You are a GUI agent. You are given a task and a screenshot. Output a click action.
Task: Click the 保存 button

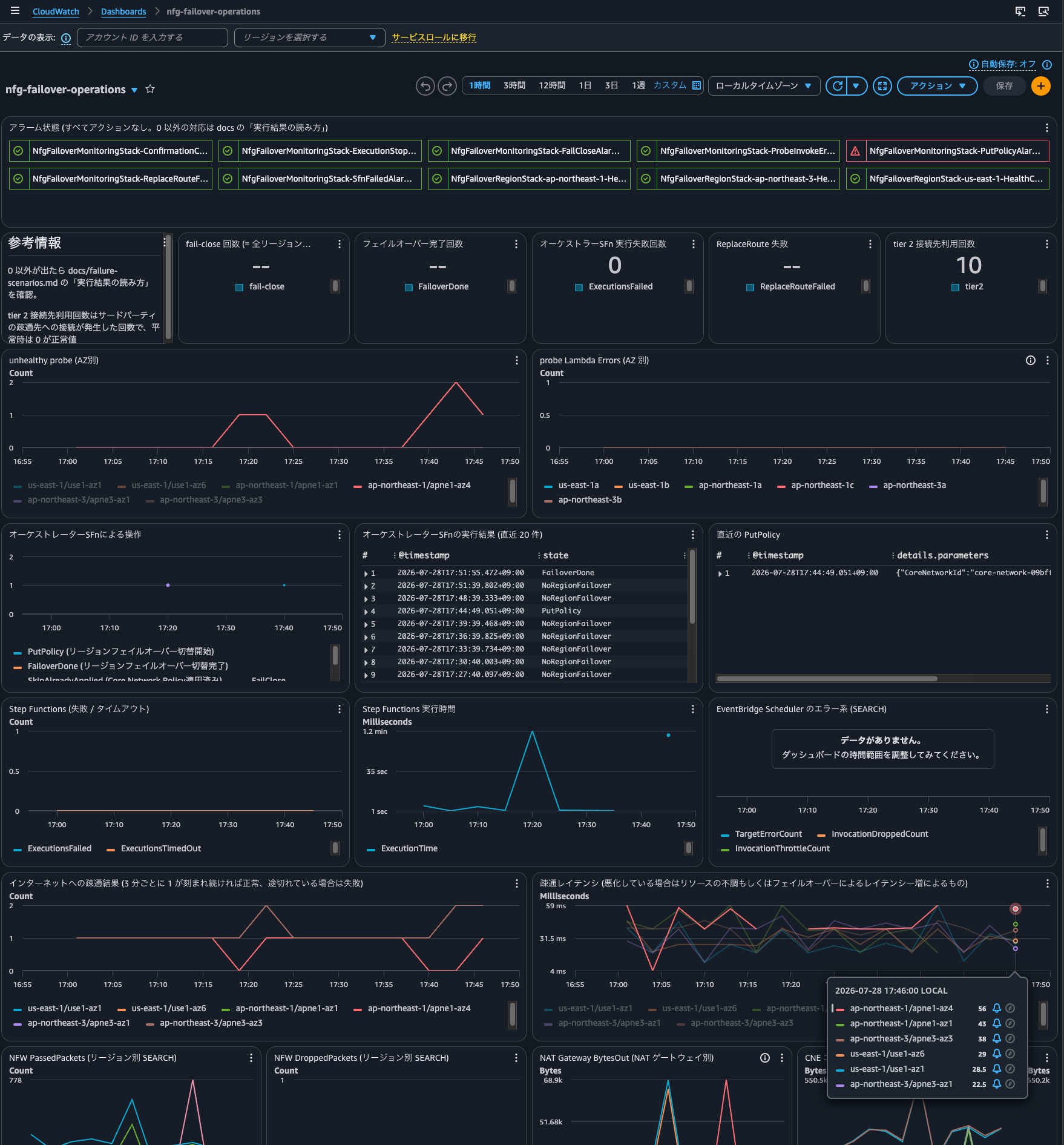click(x=1004, y=86)
